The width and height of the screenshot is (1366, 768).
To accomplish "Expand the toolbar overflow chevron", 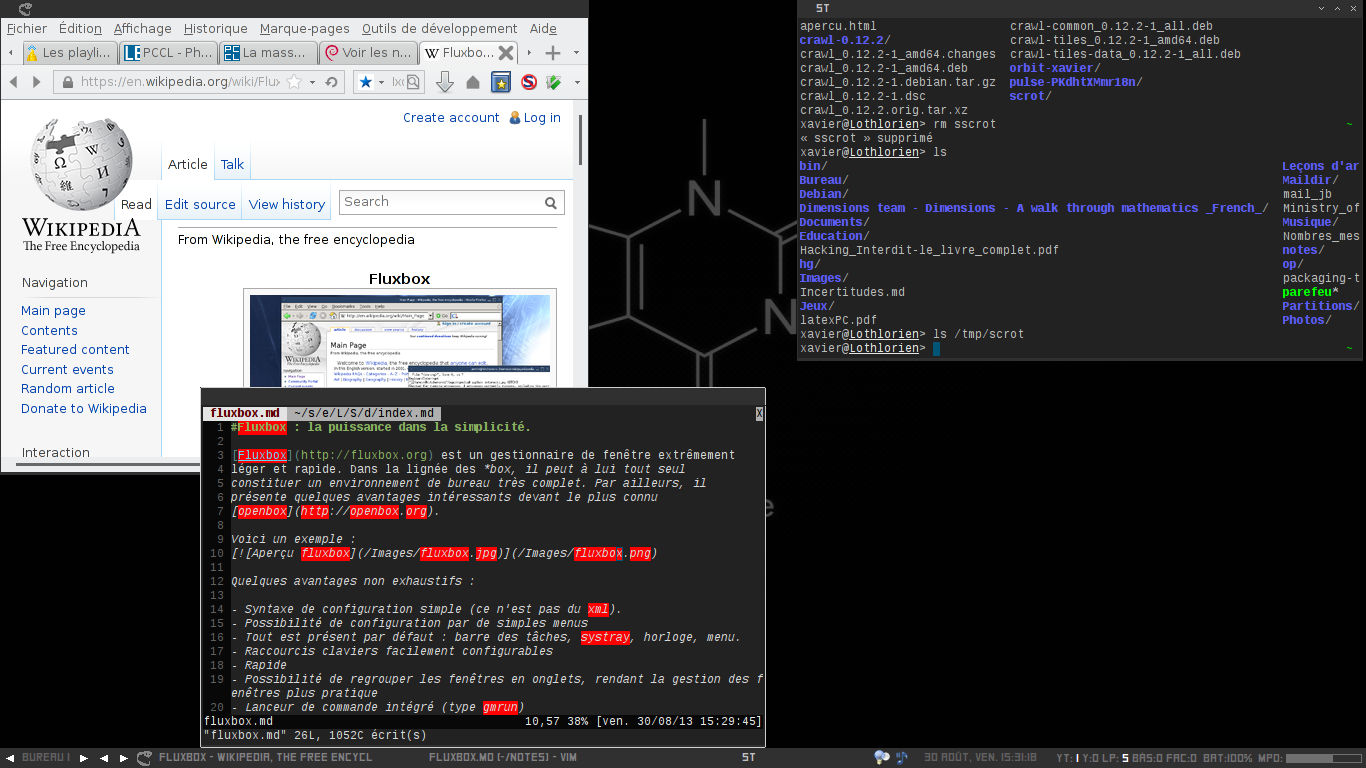I will click(578, 82).
